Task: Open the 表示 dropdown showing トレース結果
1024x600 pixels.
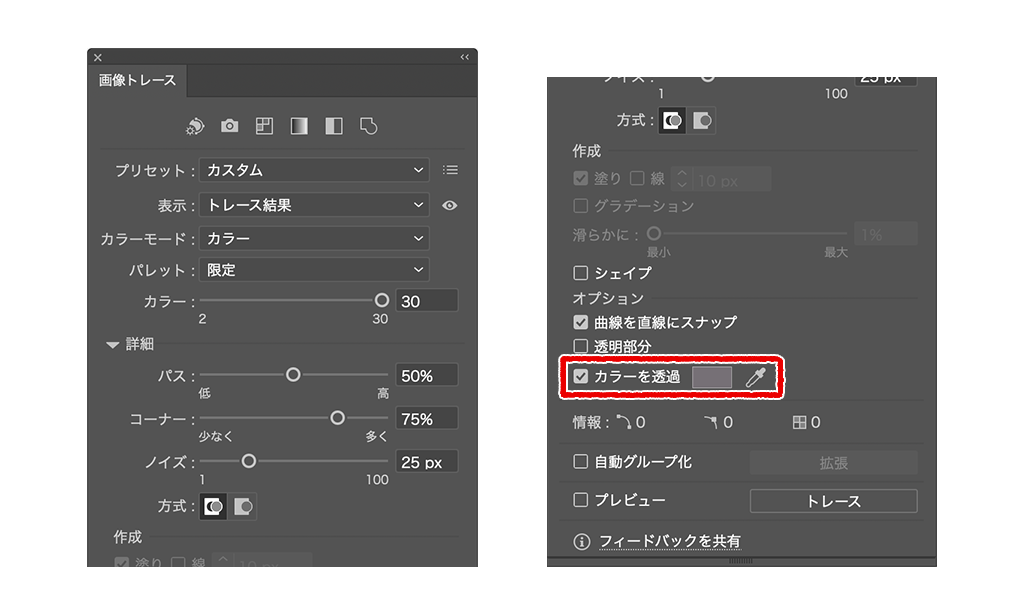Action: pyautogui.click(x=314, y=205)
